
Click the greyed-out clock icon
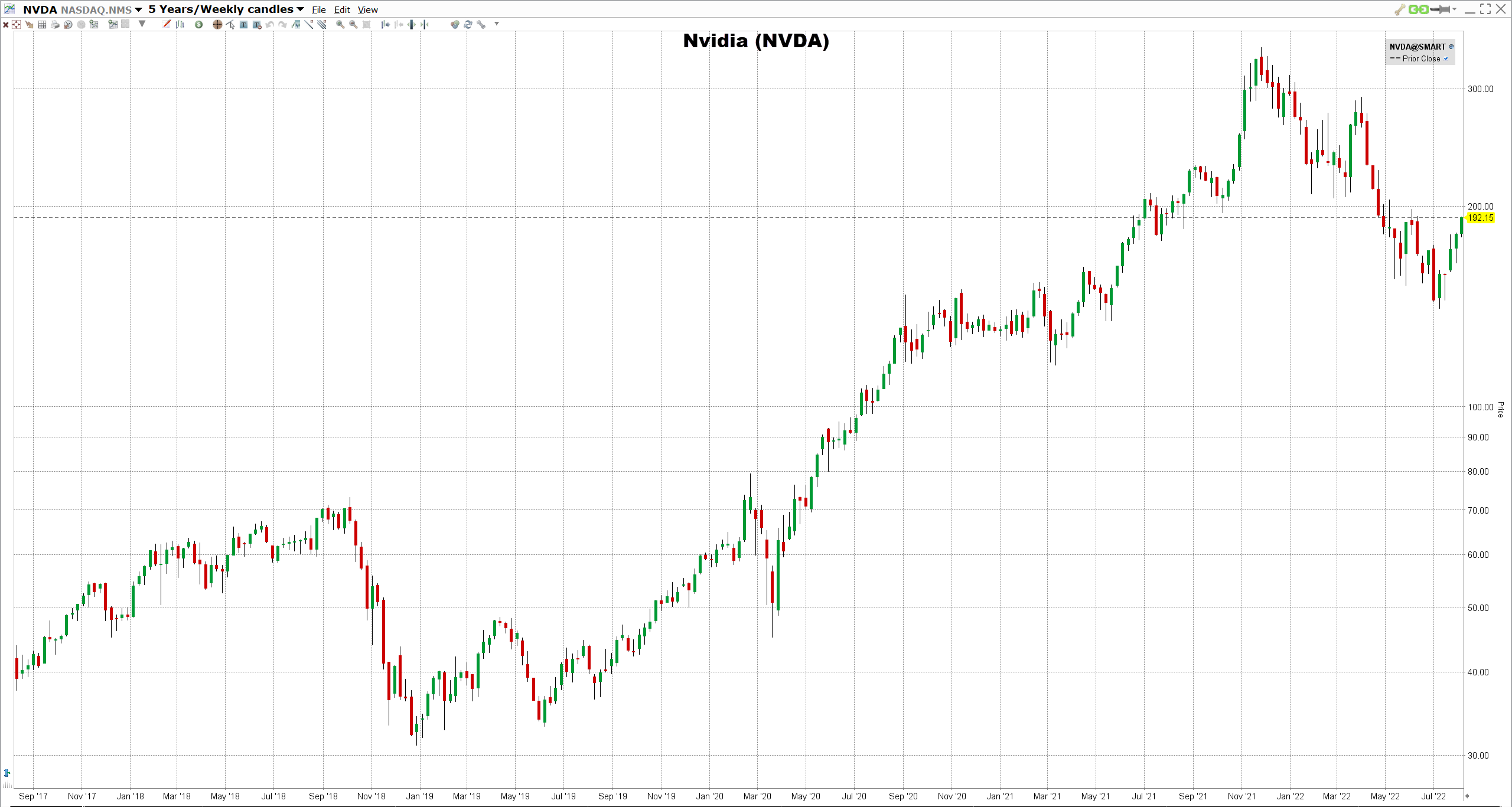(81, 24)
